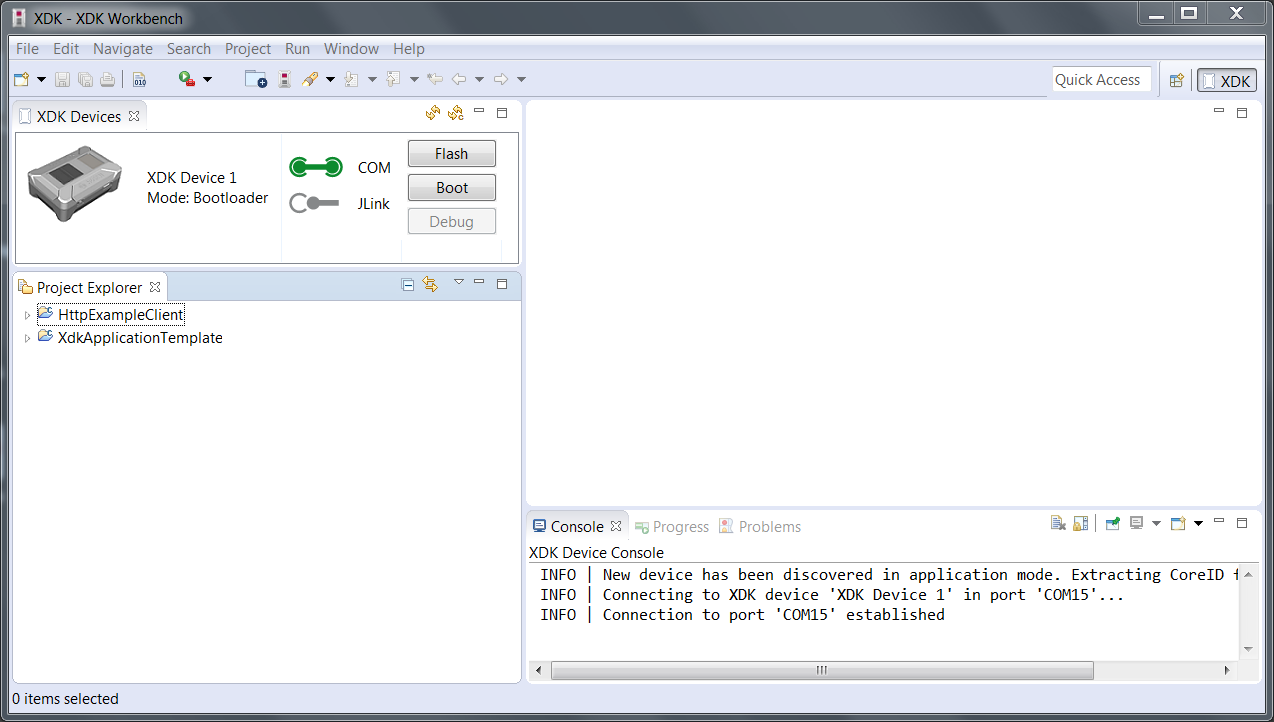Viewport: 1274px width, 722px height.
Task: Click the Open Perspective icon
Action: (x=1177, y=80)
